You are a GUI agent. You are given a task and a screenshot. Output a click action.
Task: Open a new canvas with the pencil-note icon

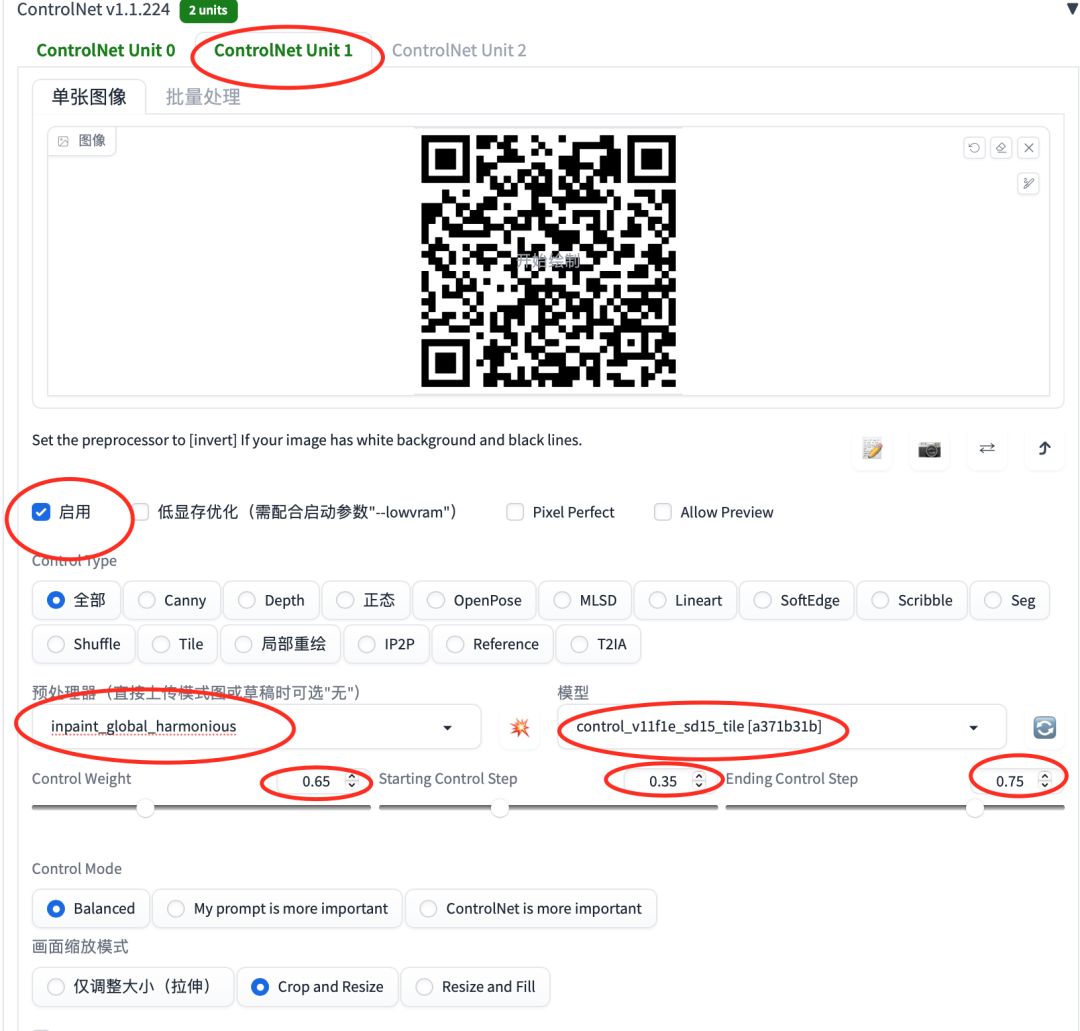[x=871, y=450]
